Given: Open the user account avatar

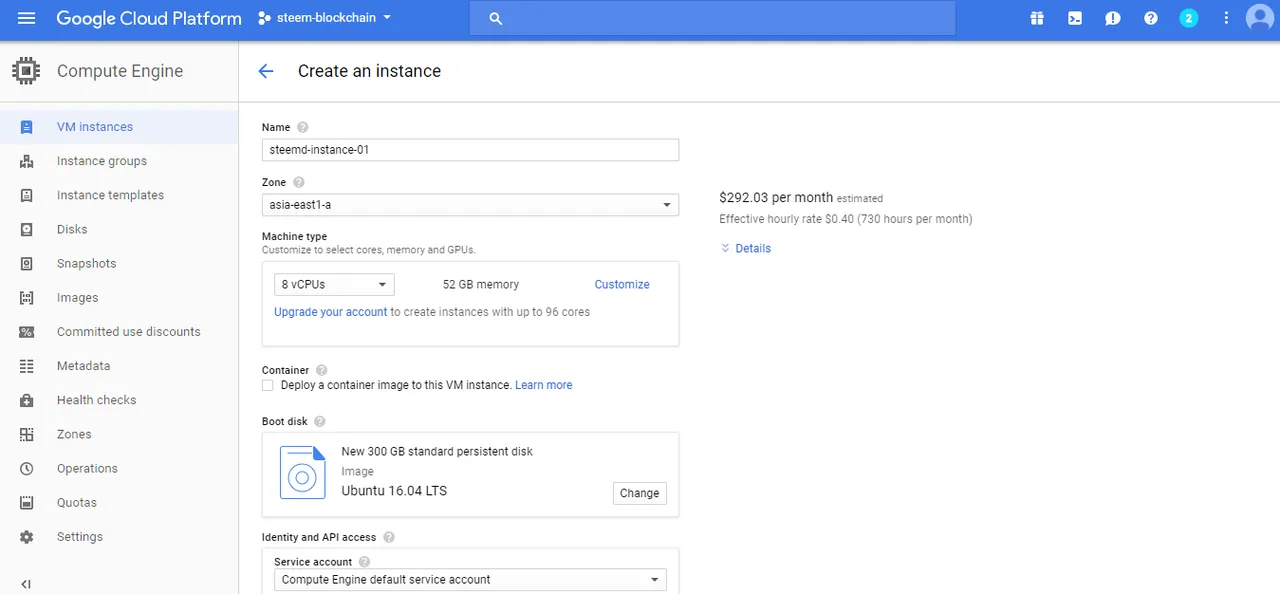Looking at the screenshot, I should pyautogui.click(x=1259, y=18).
